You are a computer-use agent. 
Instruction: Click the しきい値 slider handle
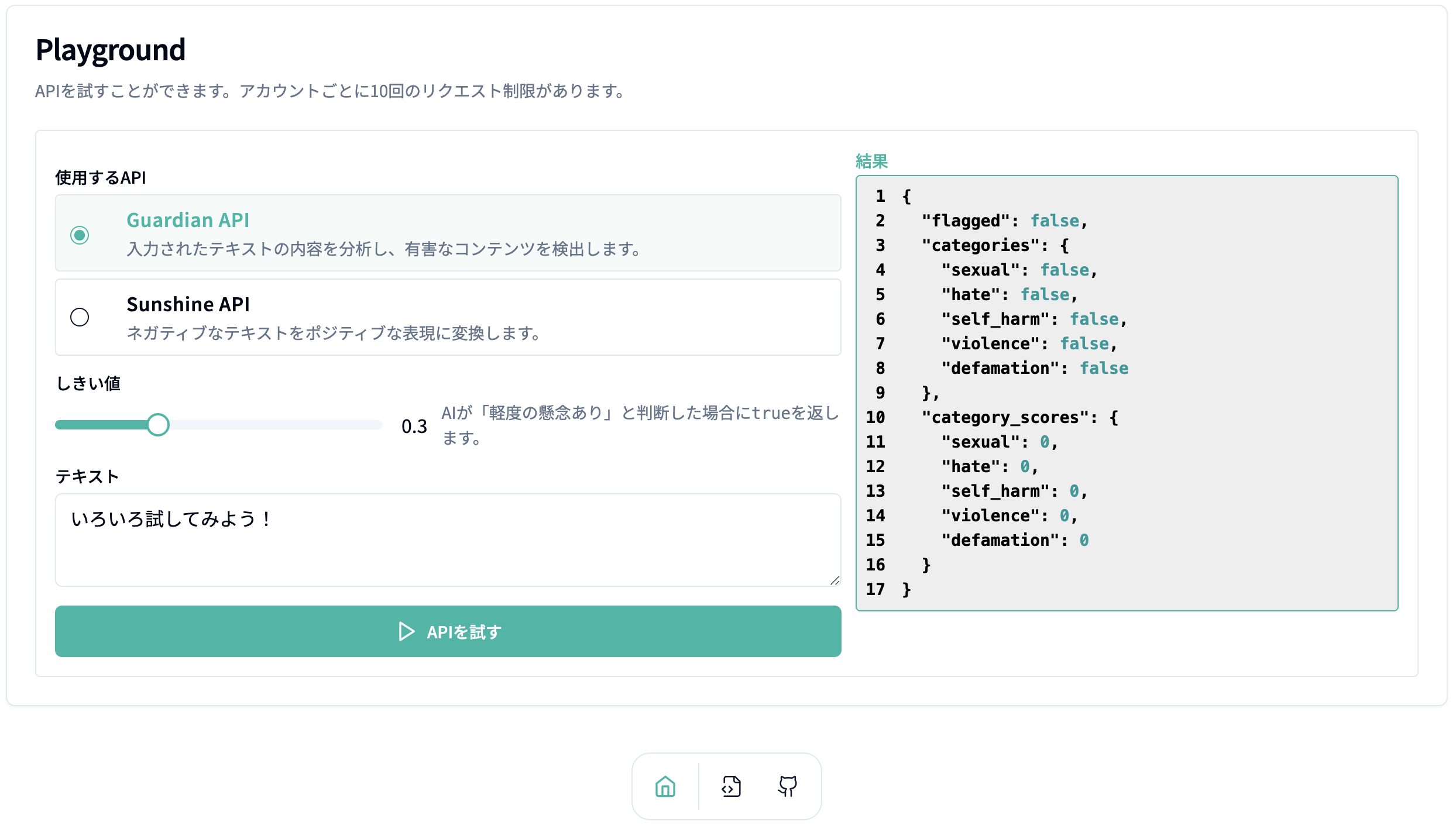[x=157, y=425]
